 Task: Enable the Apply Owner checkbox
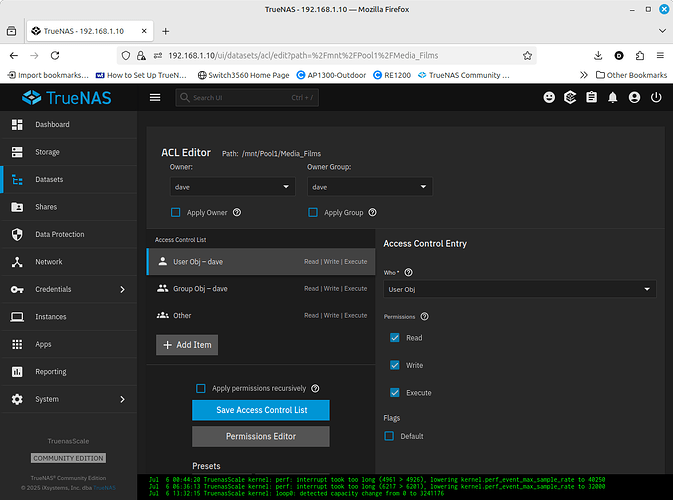tap(176, 212)
